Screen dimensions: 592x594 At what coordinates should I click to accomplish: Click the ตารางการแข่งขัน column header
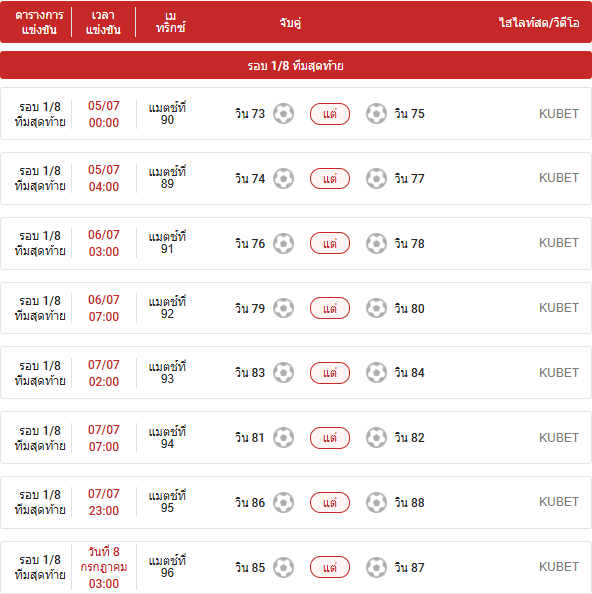point(39,22)
